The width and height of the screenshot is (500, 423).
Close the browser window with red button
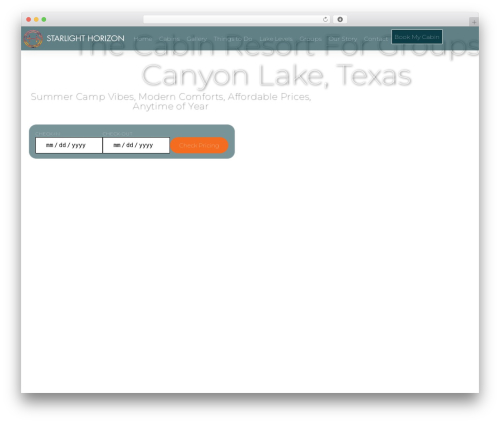point(29,20)
